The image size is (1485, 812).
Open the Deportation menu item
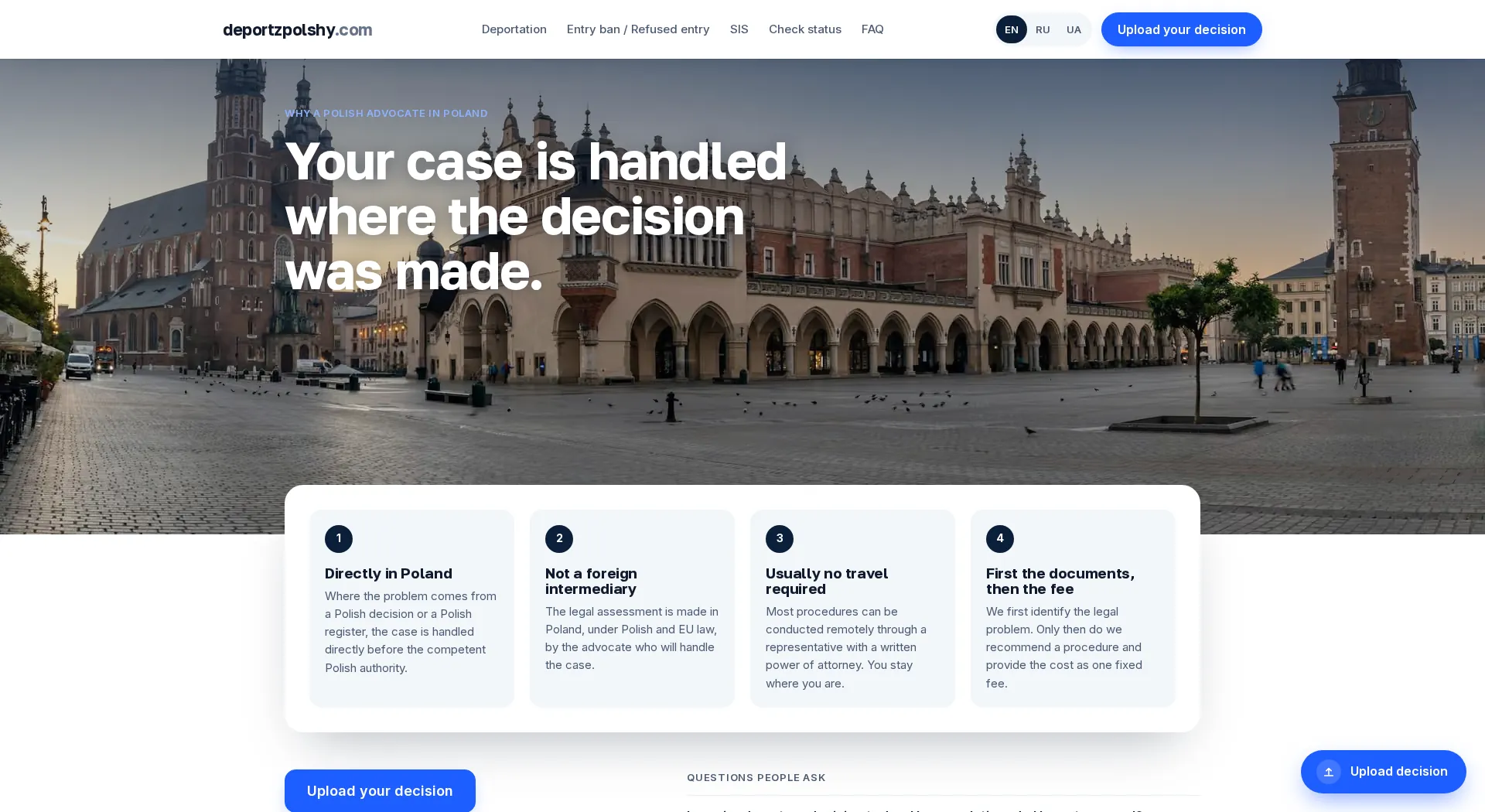[514, 29]
